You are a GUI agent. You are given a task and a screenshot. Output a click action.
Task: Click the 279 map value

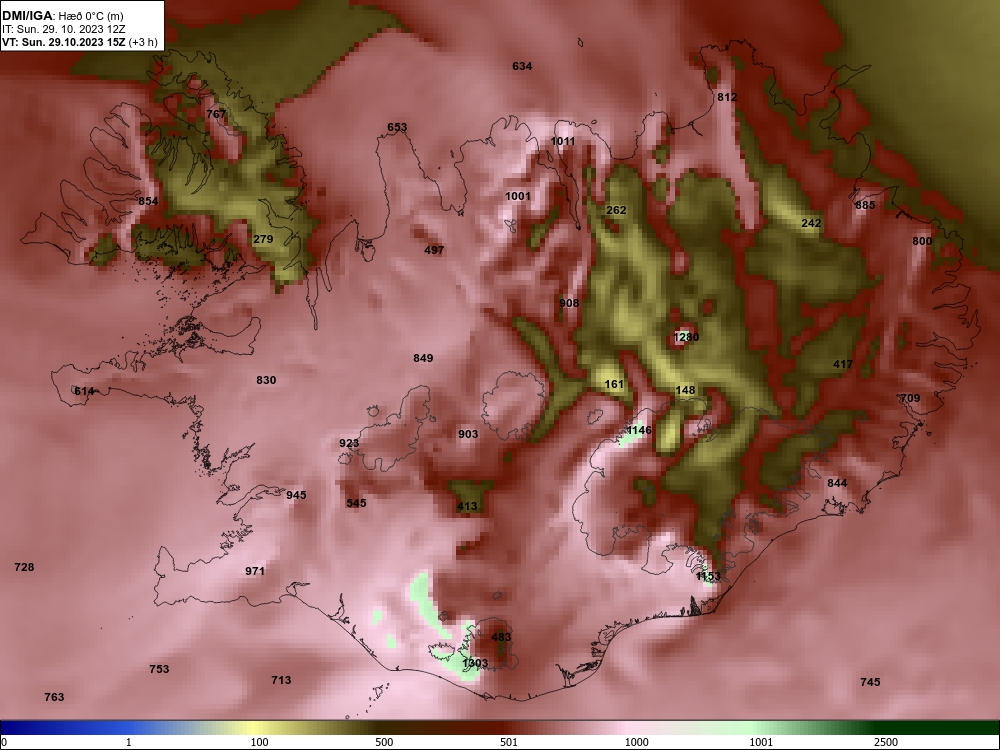click(263, 240)
